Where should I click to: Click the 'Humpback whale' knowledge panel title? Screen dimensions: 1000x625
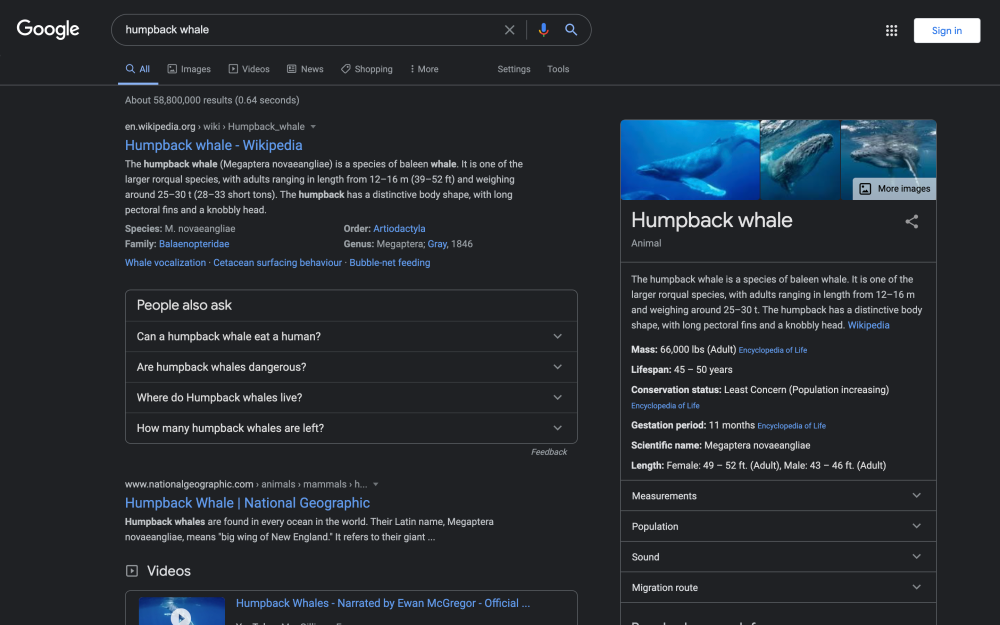tap(712, 220)
